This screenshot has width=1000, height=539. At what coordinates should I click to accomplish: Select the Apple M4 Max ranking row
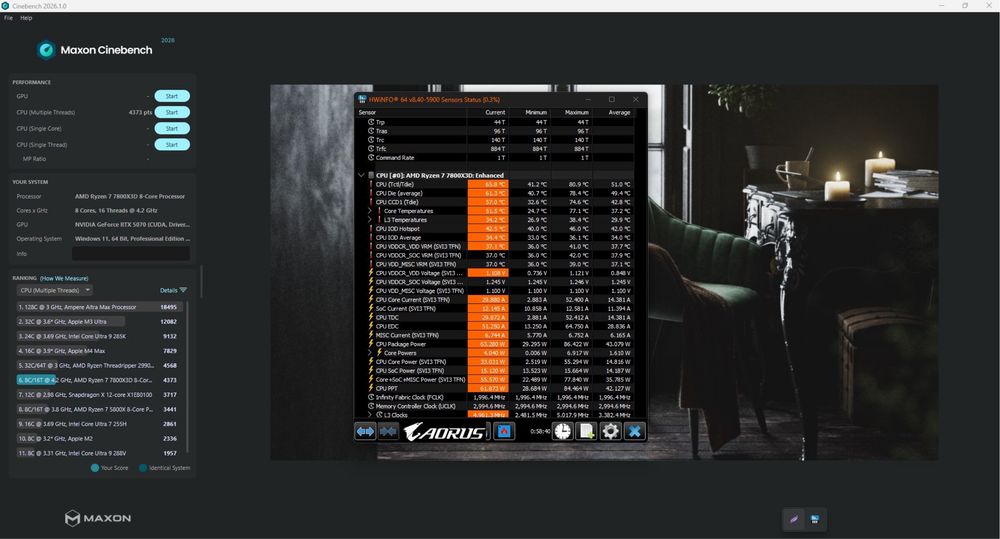pyautogui.click(x=99, y=351)
